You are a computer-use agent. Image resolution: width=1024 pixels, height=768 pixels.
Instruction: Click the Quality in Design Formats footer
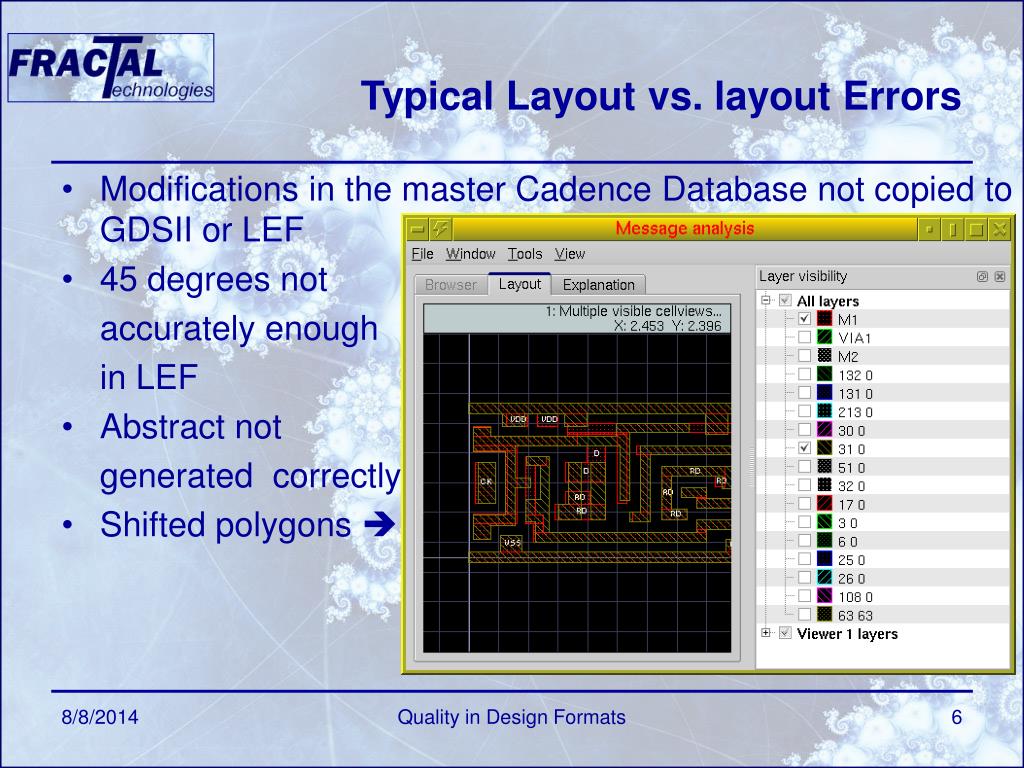(x=511, y=717)
